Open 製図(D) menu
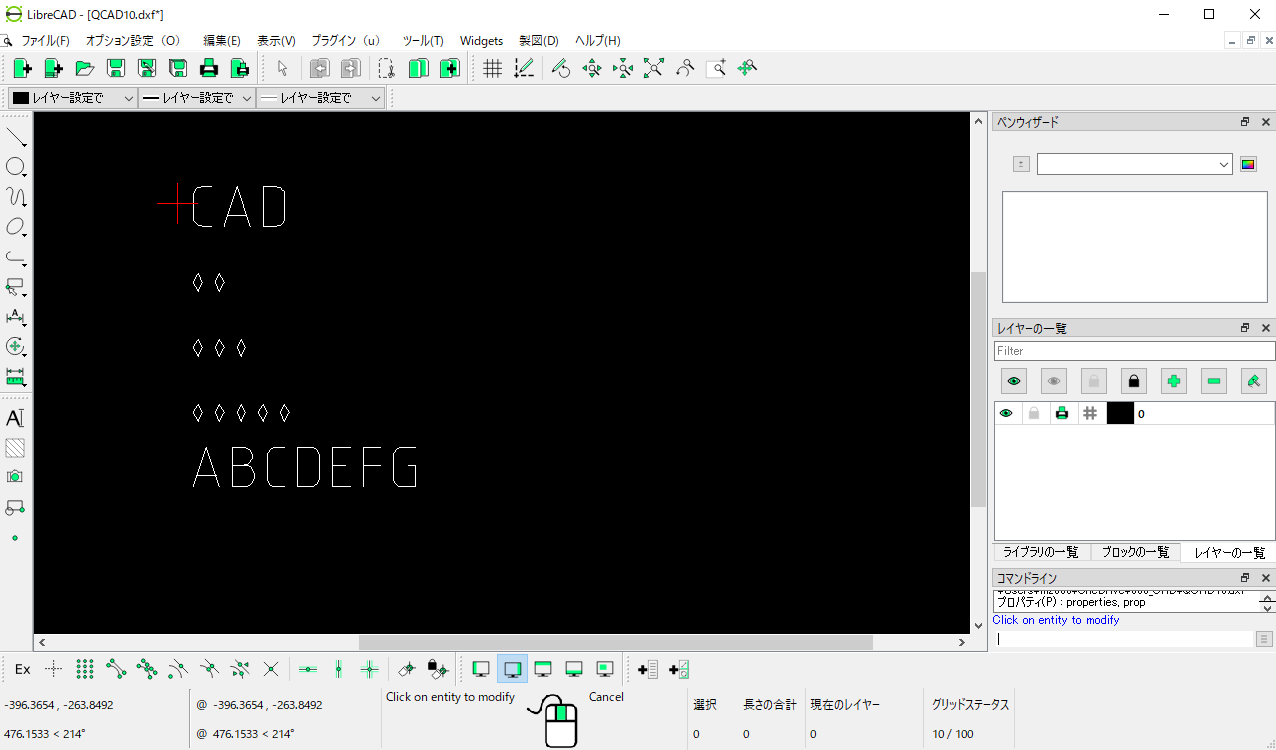This screenshot has height=750, width=1276. pyautogui.click(x=539, y=41)
